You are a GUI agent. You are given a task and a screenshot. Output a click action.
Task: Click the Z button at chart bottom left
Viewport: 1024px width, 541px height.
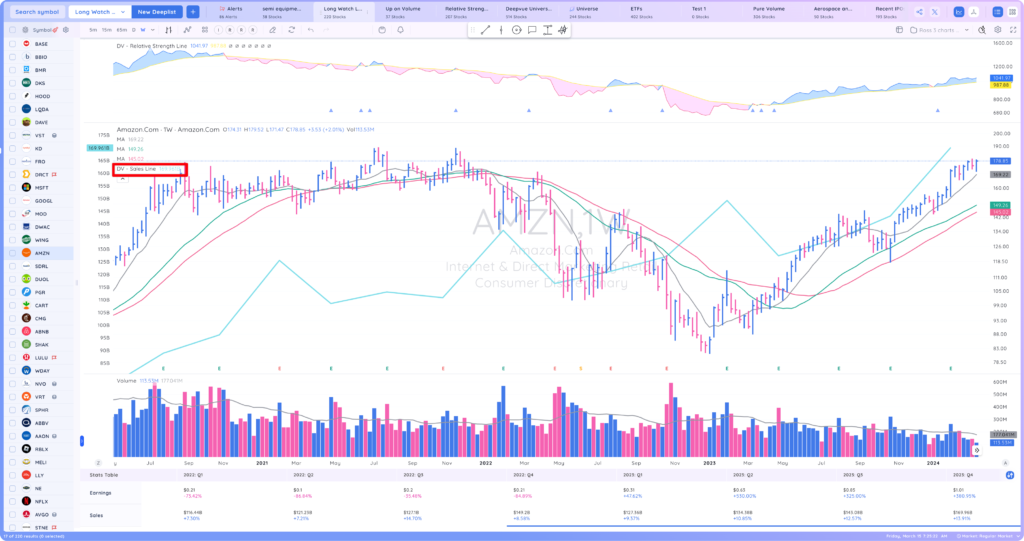98,463
